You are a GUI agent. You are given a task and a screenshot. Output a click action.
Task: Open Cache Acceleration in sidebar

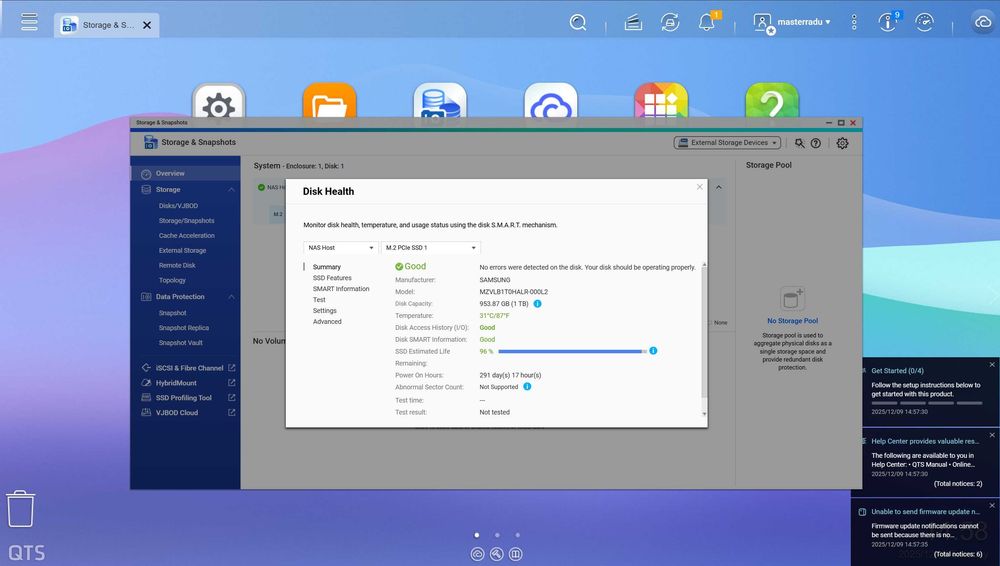[186, 235]
